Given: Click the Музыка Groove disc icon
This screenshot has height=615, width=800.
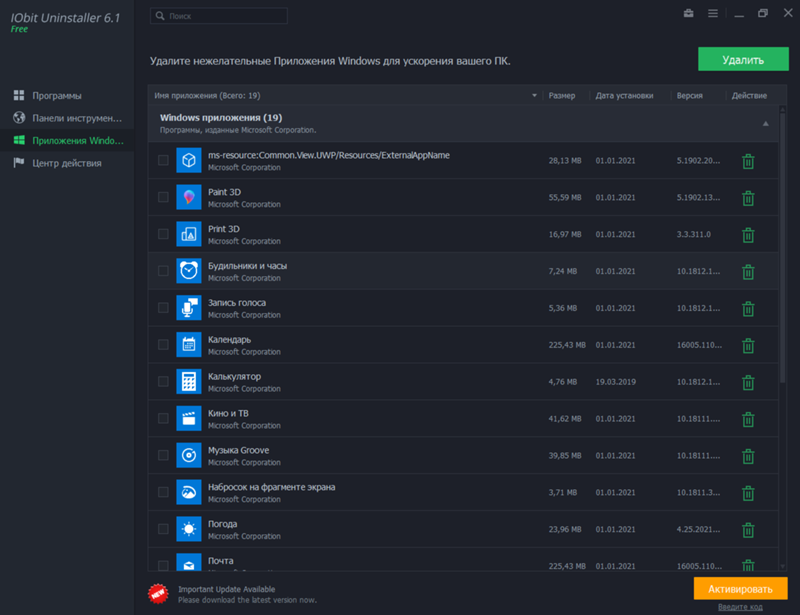Looking at the screenshot, I should (189, 455).
